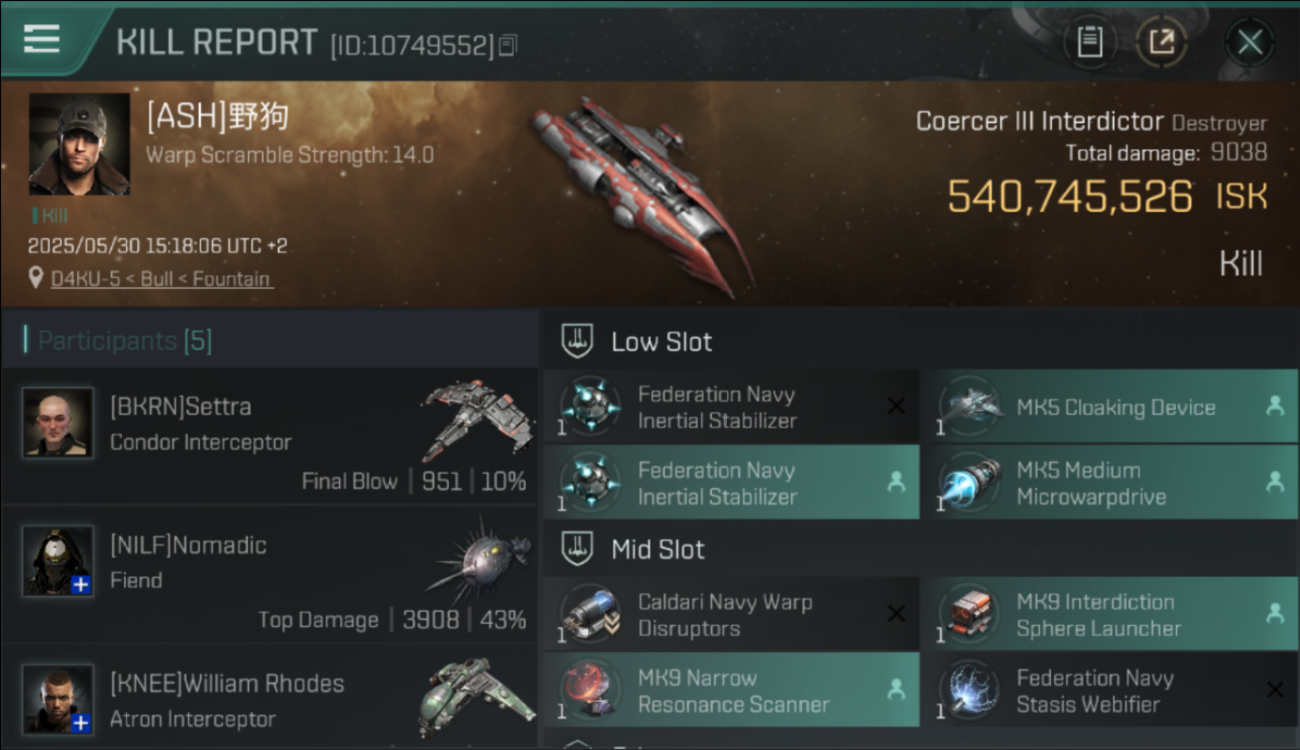This screenshot has height=750, width=1300.
Task: Open the hamburger menu icon
Action: click(x=41, y=39)
